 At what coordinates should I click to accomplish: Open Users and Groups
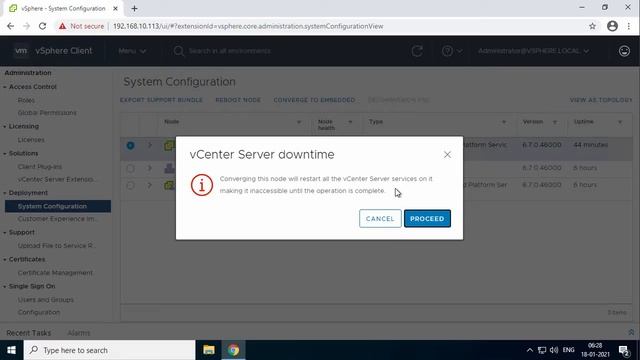[46, 300]
